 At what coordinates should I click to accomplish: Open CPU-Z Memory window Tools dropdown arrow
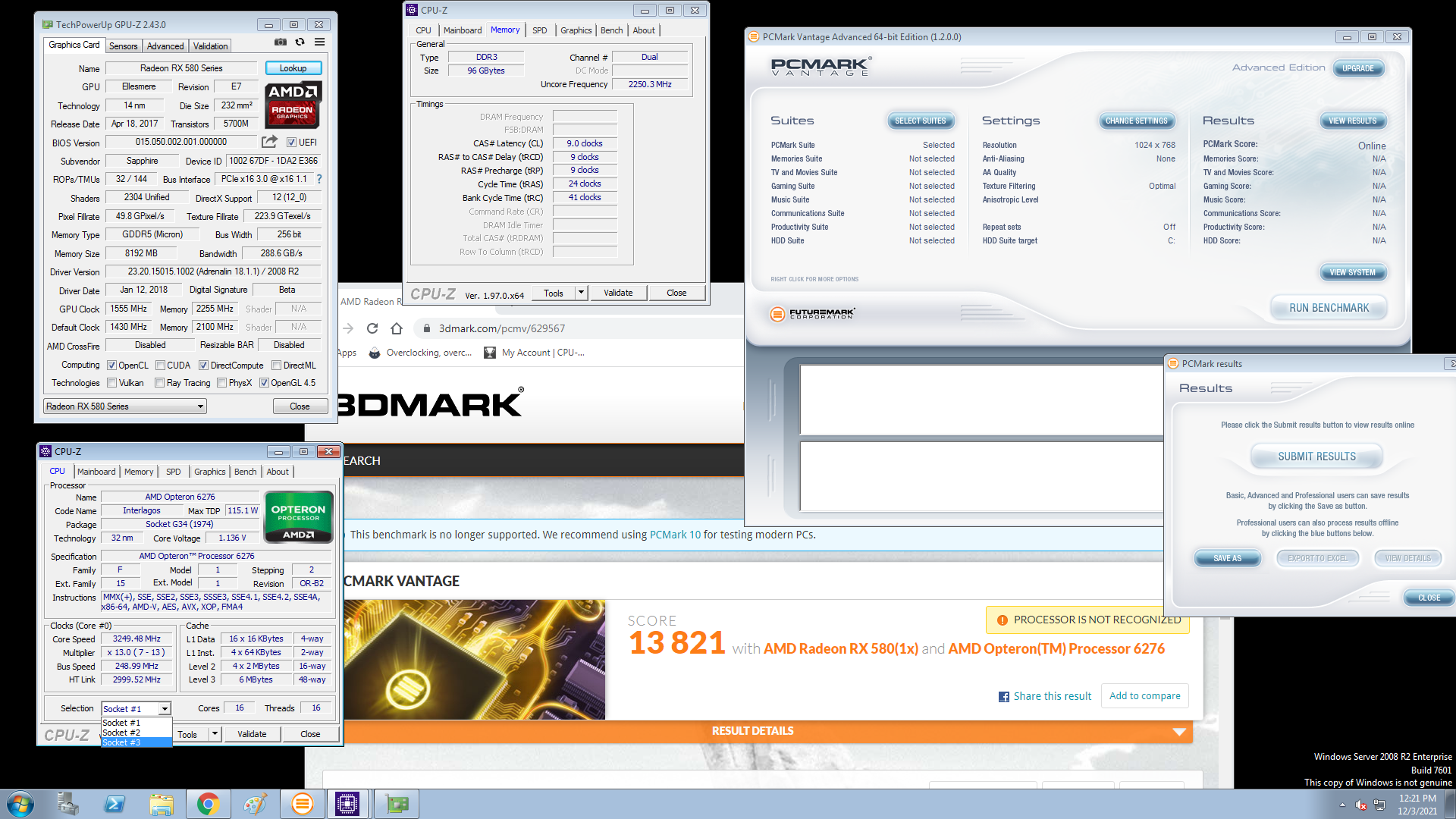tap(581, 293)
